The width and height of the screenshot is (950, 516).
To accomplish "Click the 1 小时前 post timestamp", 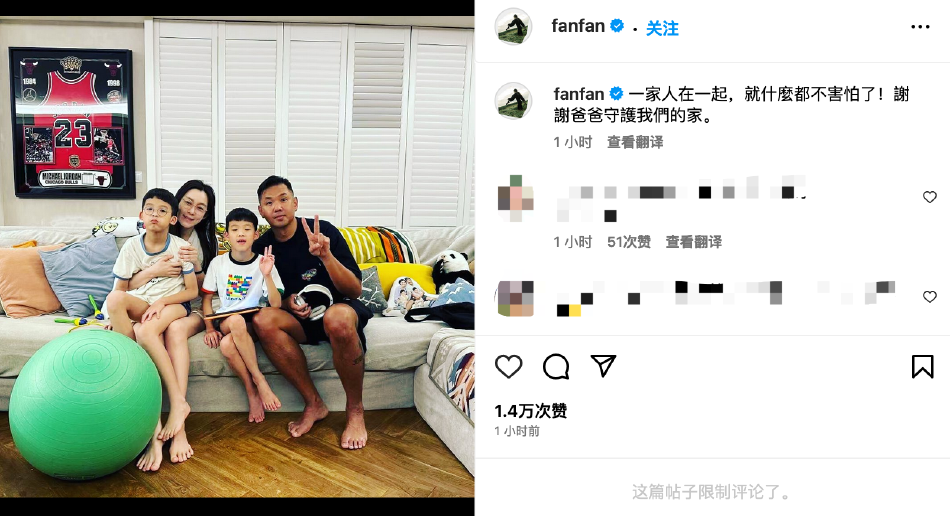I will [517, 431].
